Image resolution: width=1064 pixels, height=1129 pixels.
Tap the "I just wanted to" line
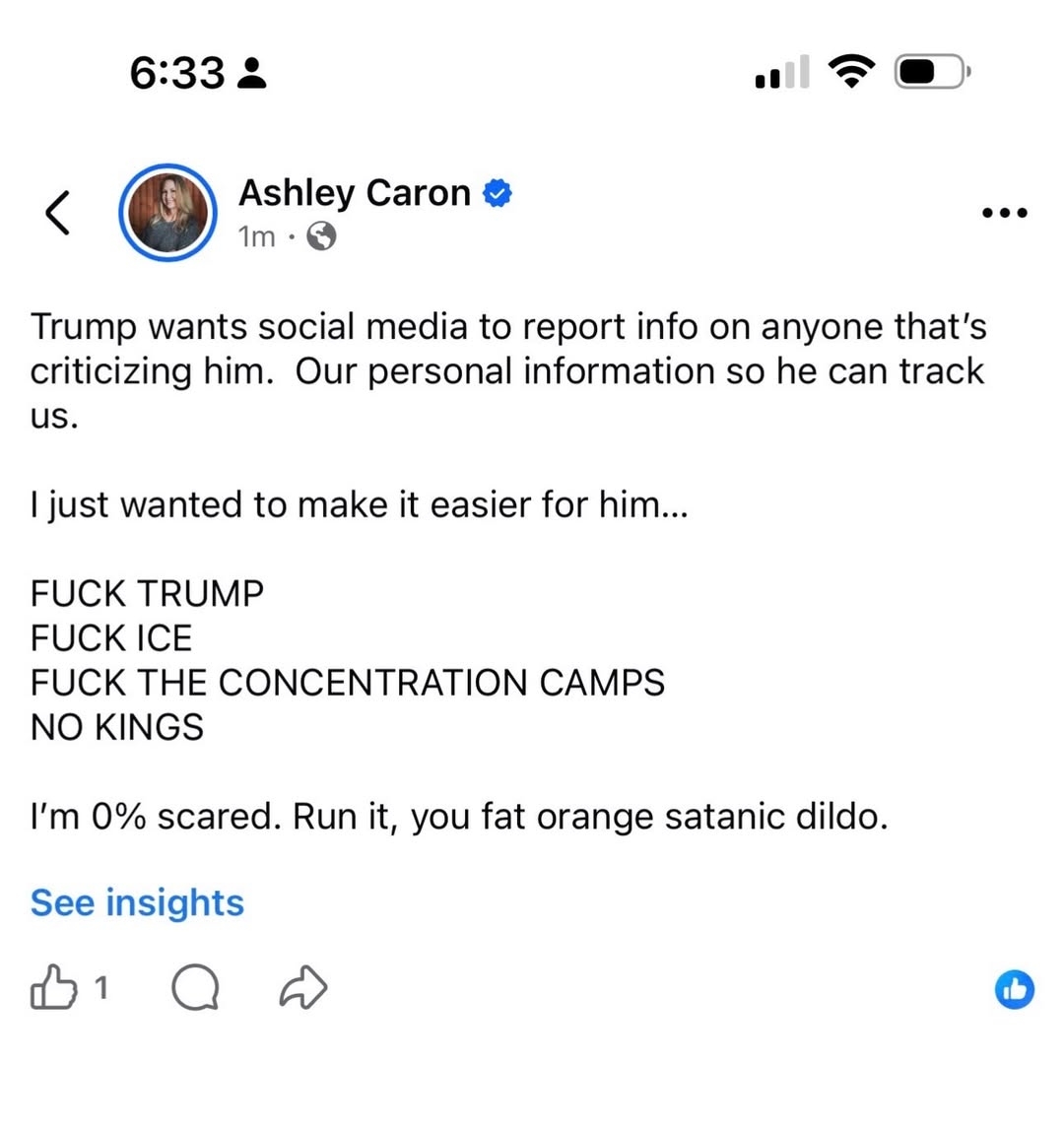[359, 504]
